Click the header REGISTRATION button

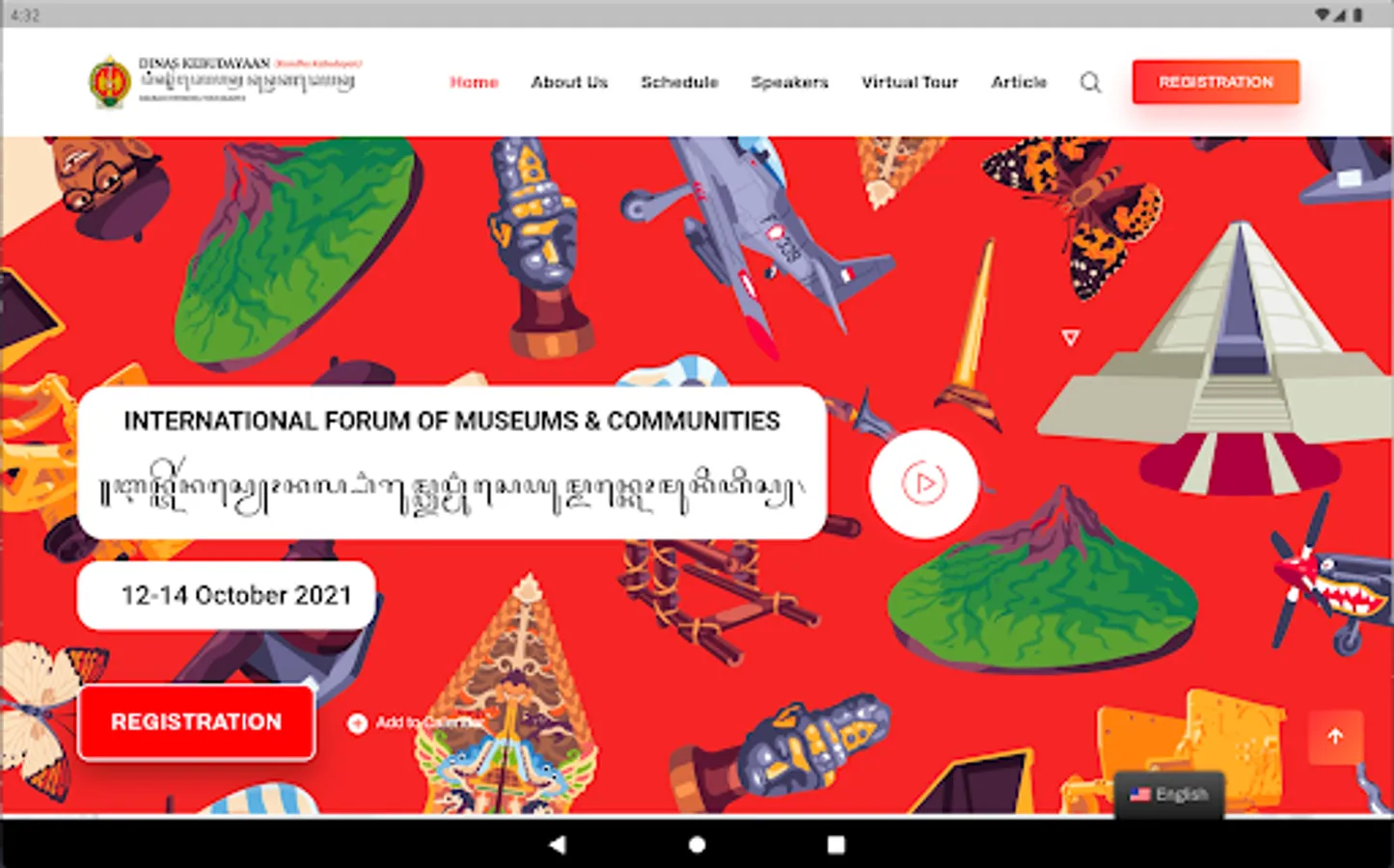(1216, 82)
